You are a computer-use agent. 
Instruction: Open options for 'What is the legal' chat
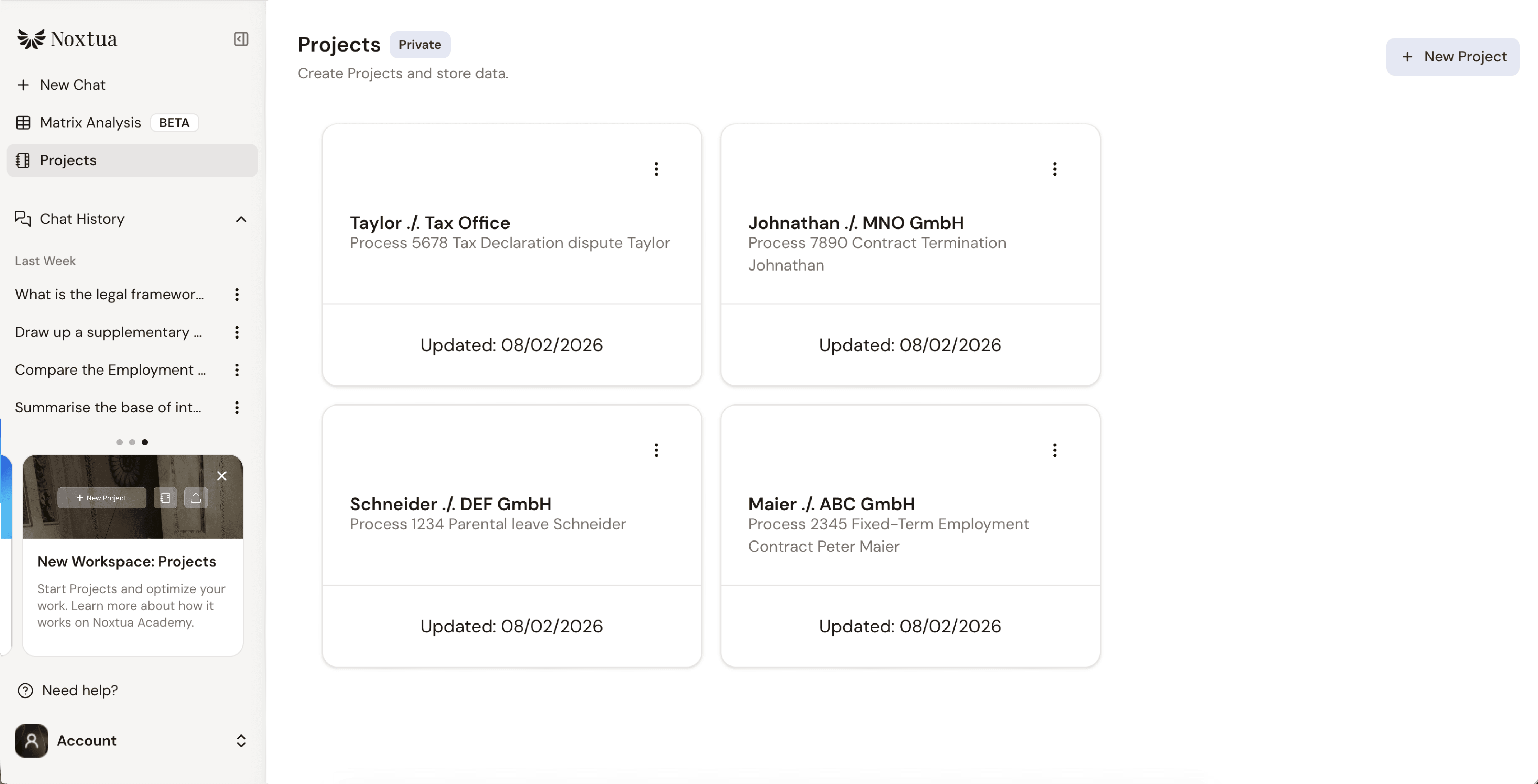click(x=237, y=294)
